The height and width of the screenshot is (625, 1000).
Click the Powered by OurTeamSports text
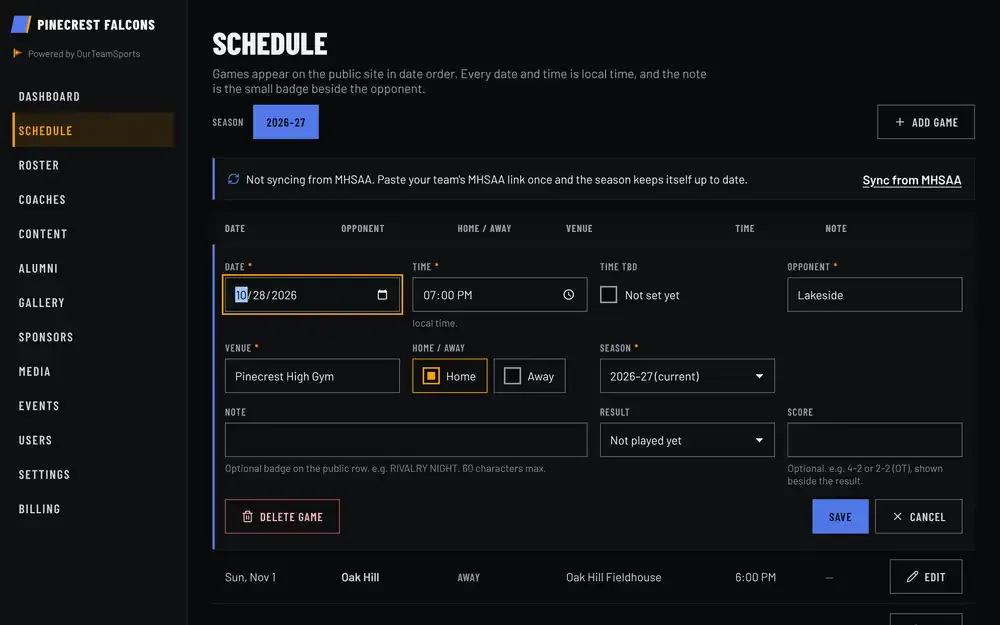84,54
